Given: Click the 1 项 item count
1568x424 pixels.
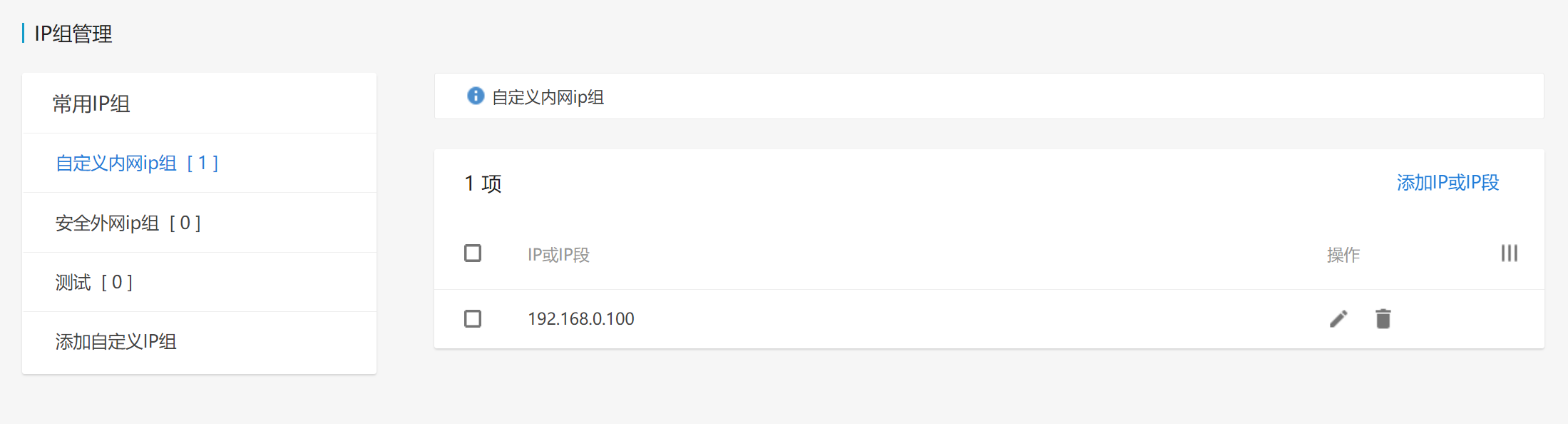Looking at the screenshot, I should (483, 183).
